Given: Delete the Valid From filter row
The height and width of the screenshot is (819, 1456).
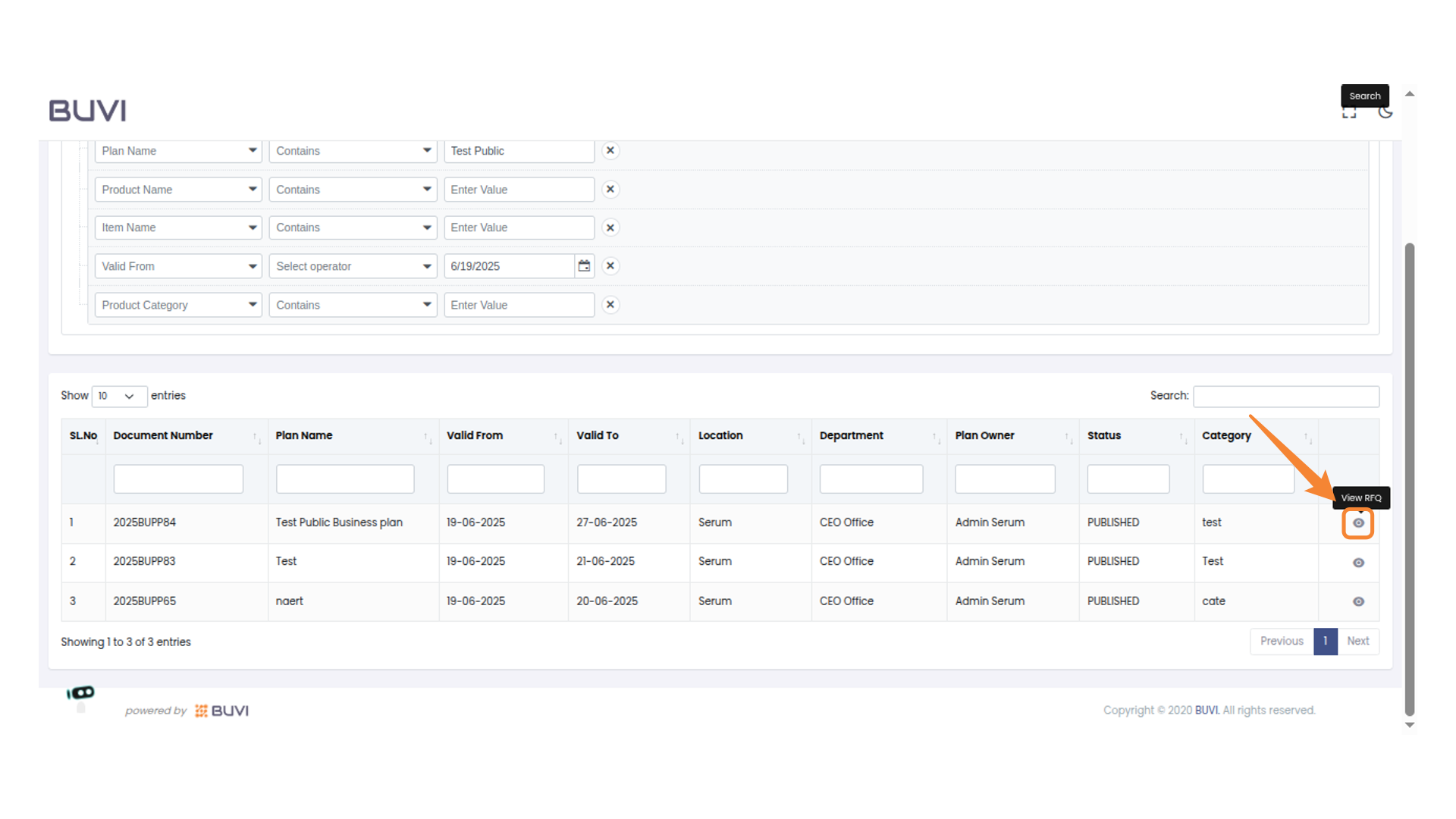Looking at the screenshot, I should tap(610, 266).
